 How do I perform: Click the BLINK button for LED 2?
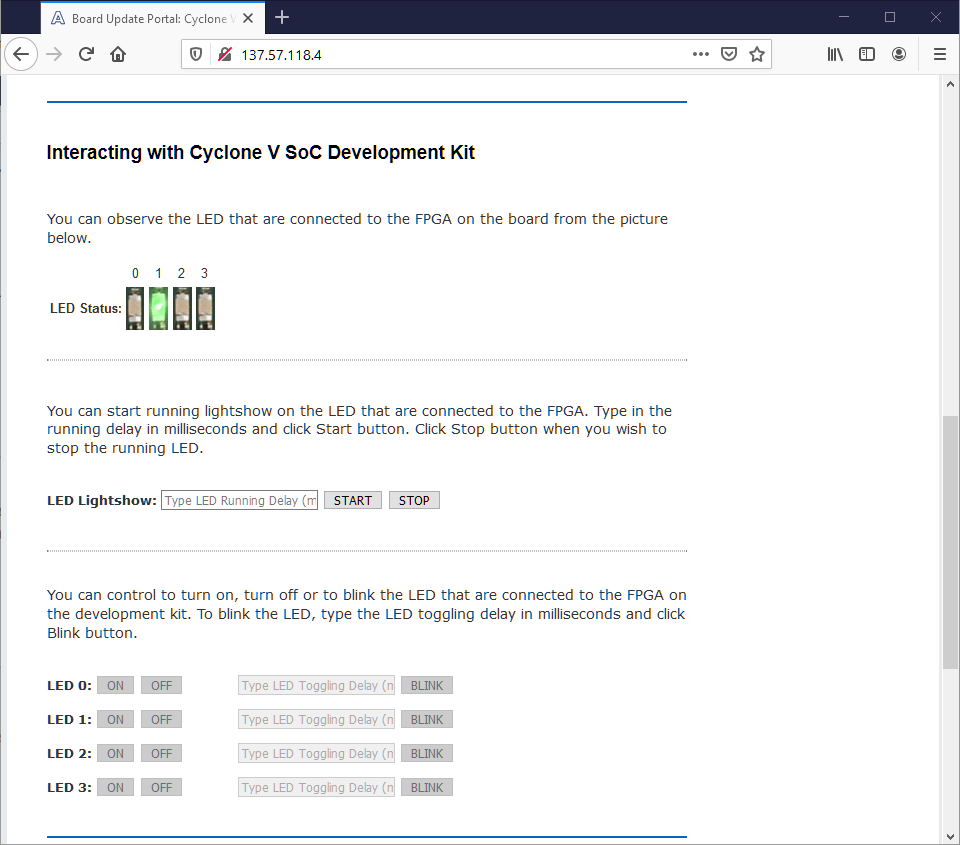427,754
